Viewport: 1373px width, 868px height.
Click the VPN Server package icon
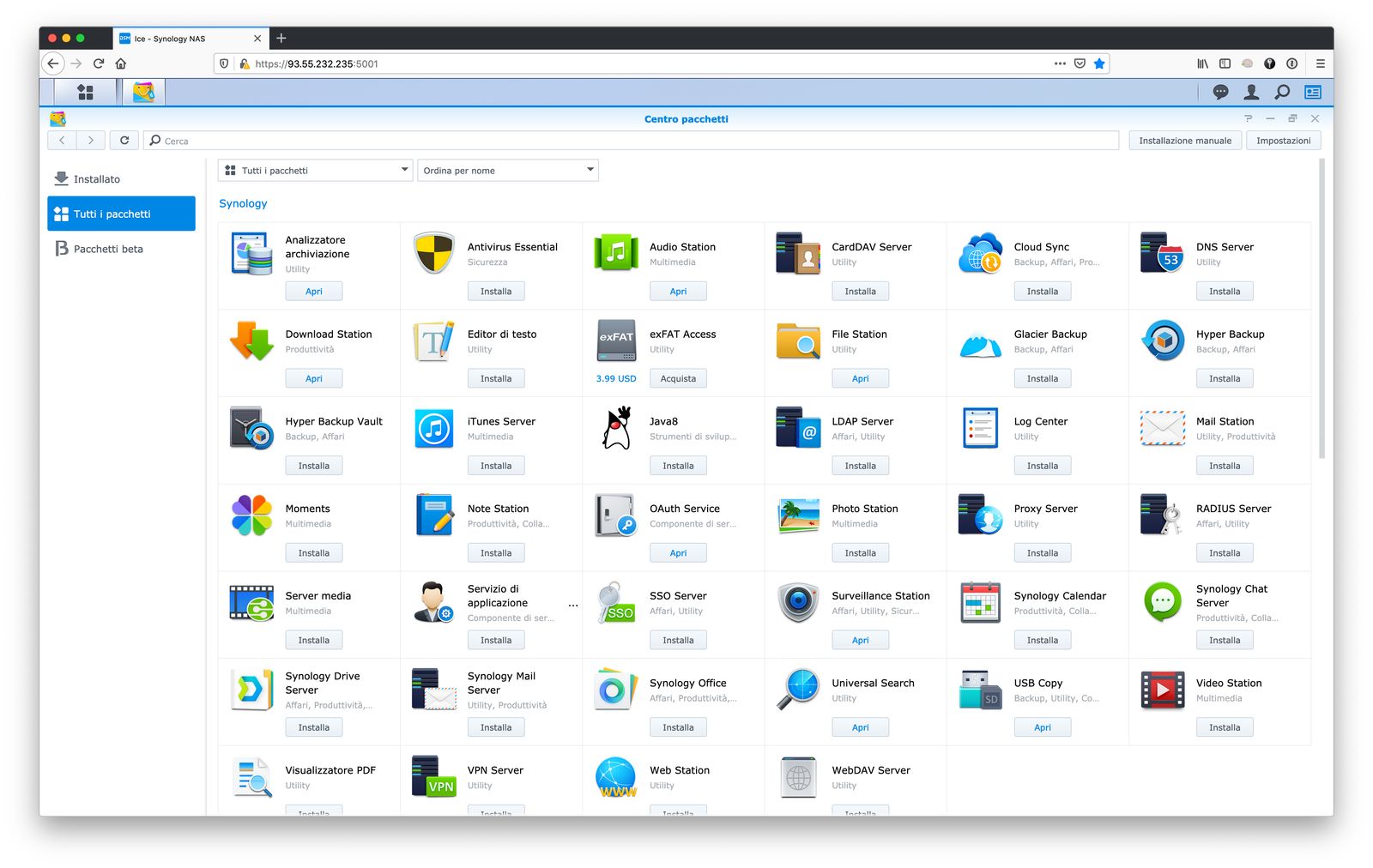click(x=434, y=777)
